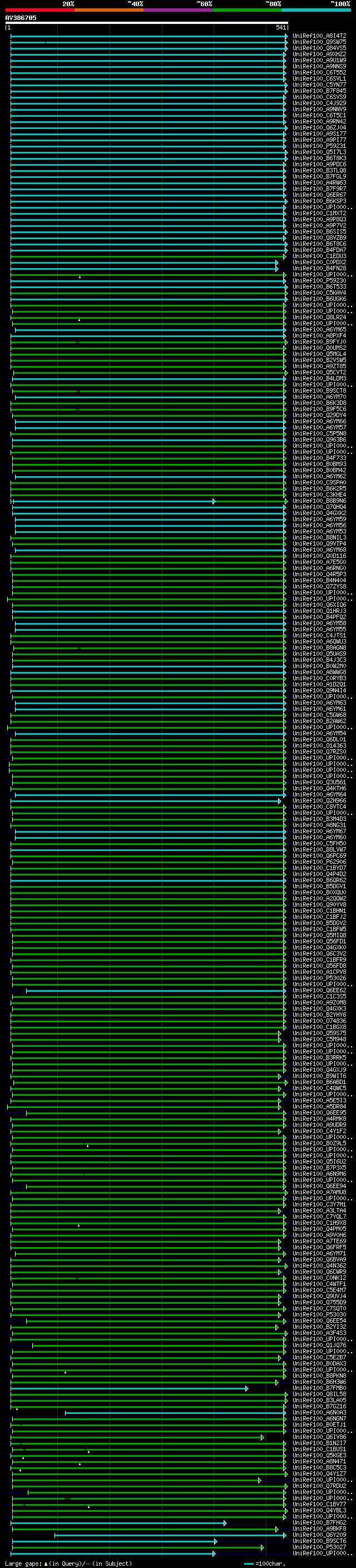This screenshot has width=356, height=1568.
Task: Click the red 20% identity legend bar
Action: [x=39, y=10]
